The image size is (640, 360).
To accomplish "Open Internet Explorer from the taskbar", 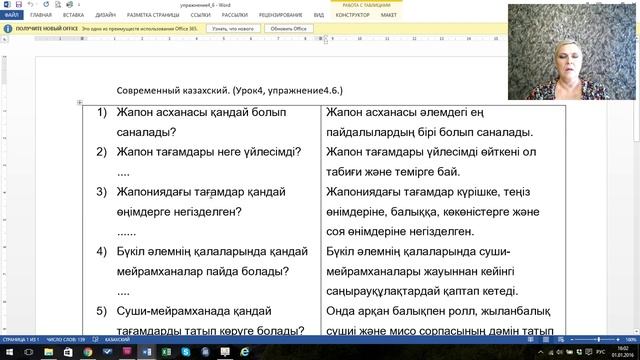I will pyautogui.click(x=244, y=352).
